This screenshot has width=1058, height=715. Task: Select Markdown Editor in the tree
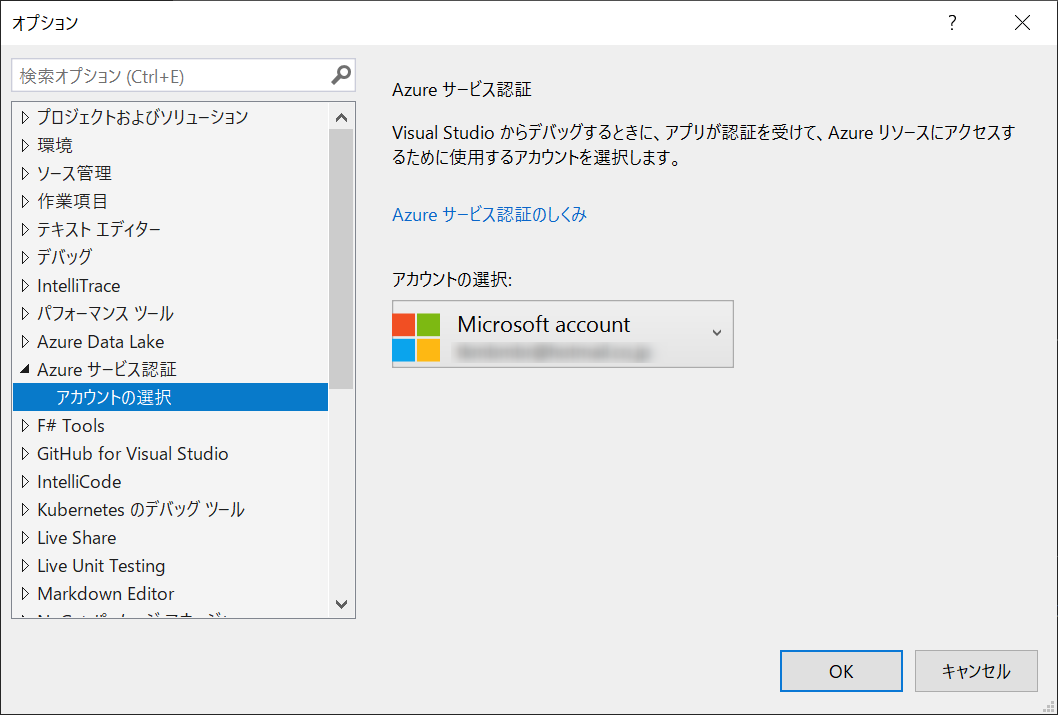click(105, 594)
